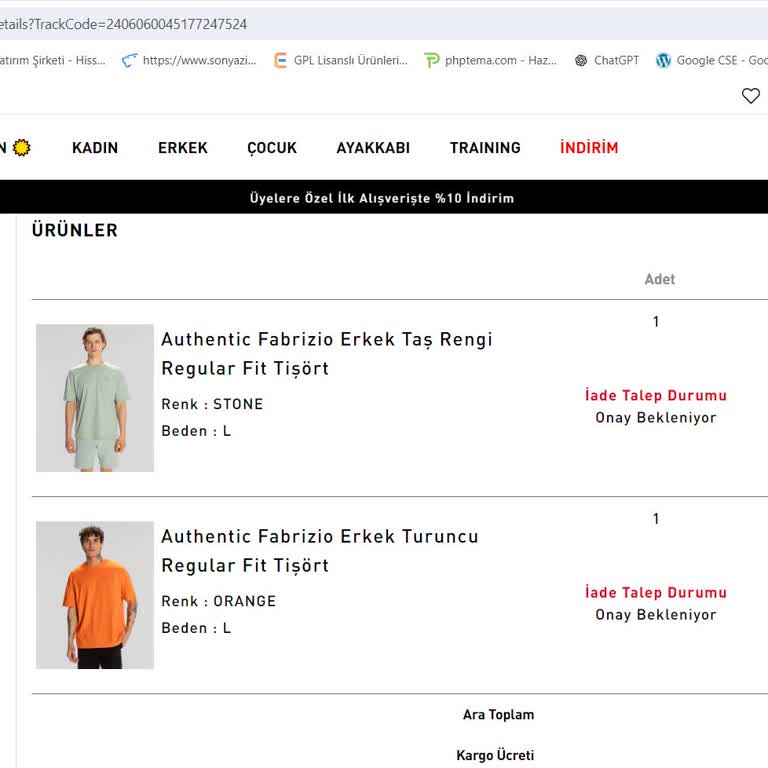Open the TRAINING menu
Screen dimensions: 768x768
click(x=485, y=147)
